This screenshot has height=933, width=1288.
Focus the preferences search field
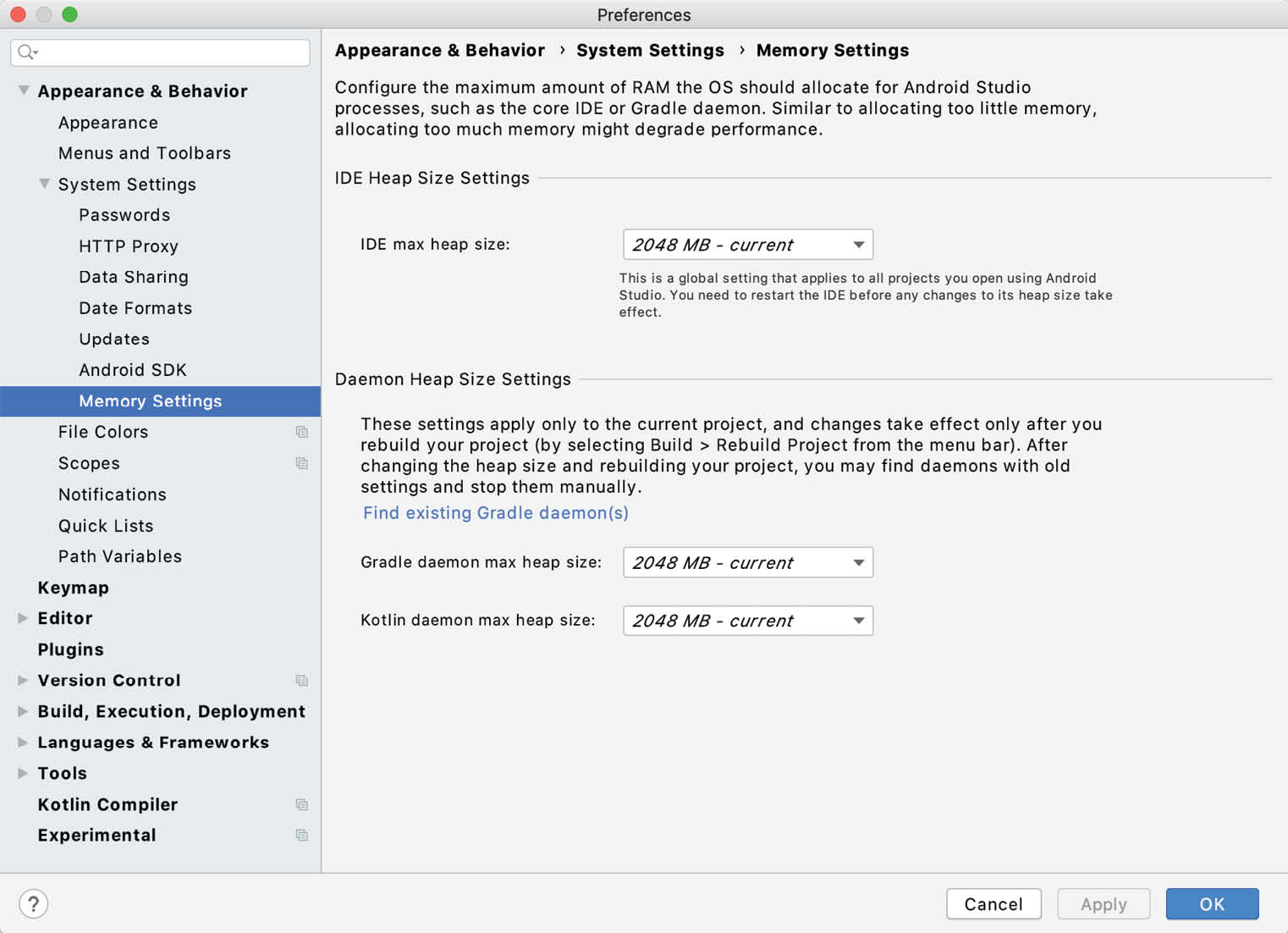point(169,52)
